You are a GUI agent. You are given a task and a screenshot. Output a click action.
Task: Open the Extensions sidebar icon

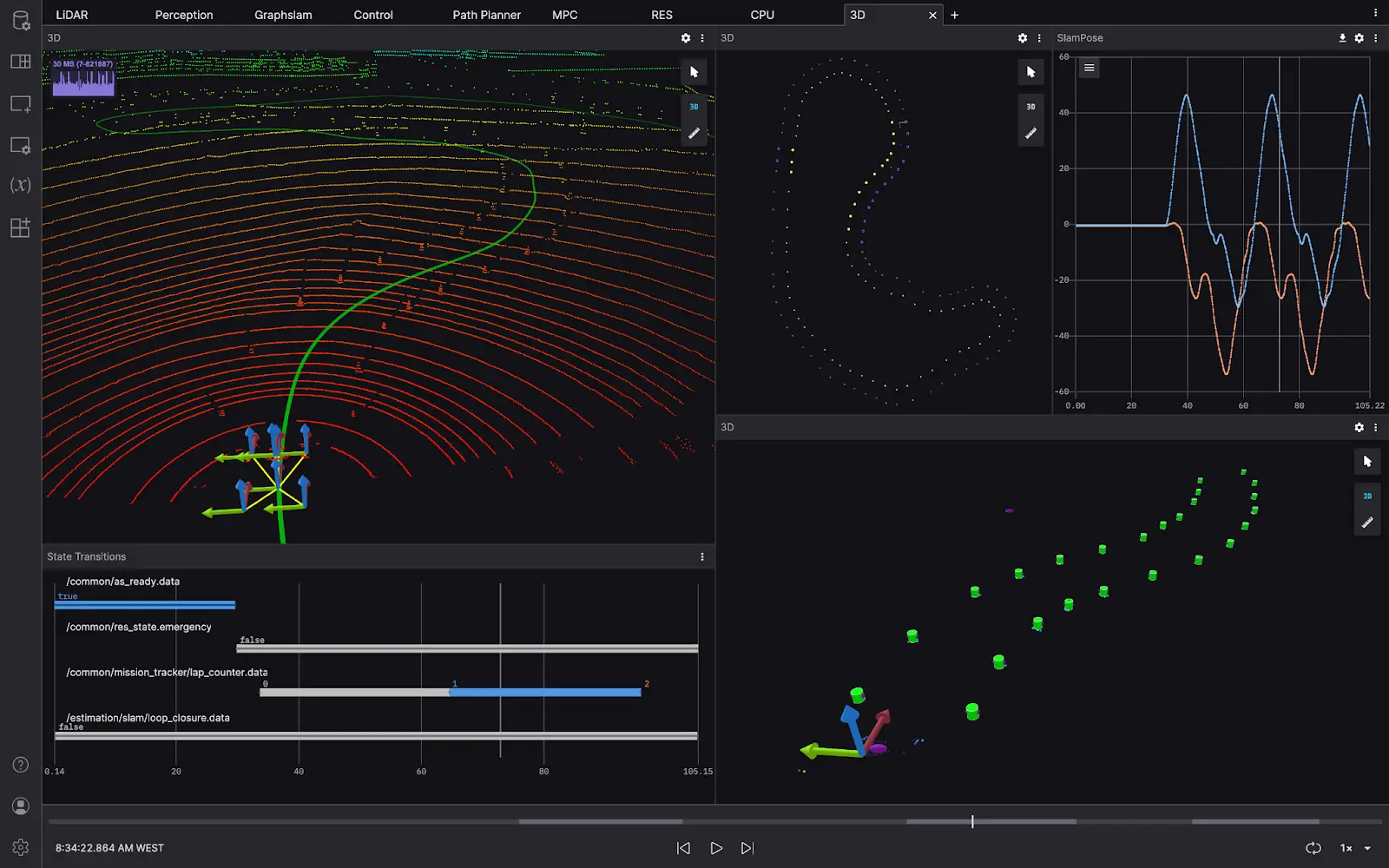tap(21, 227)
